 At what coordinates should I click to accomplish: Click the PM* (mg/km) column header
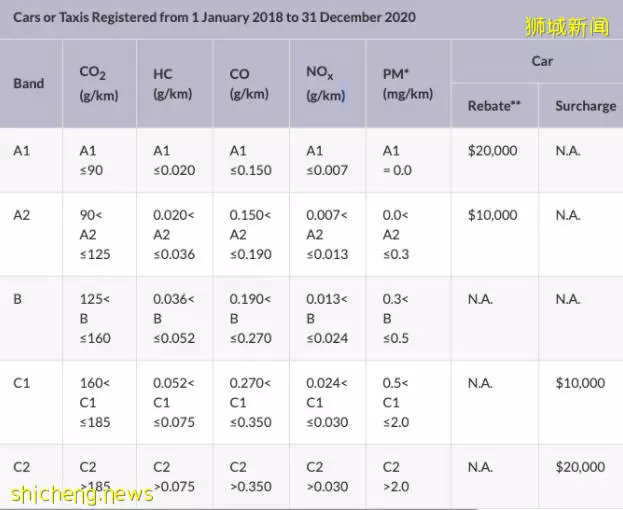coord(408,84)
